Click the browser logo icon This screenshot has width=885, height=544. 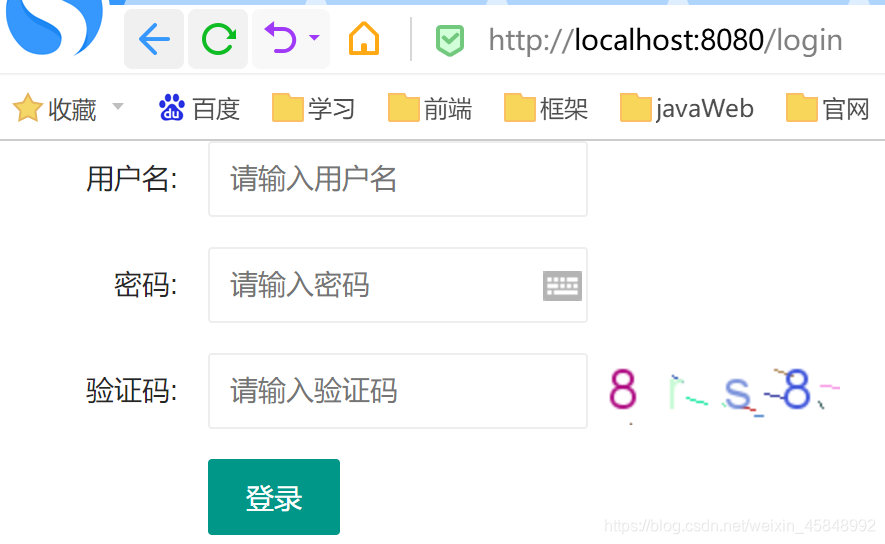pos(54,27)
